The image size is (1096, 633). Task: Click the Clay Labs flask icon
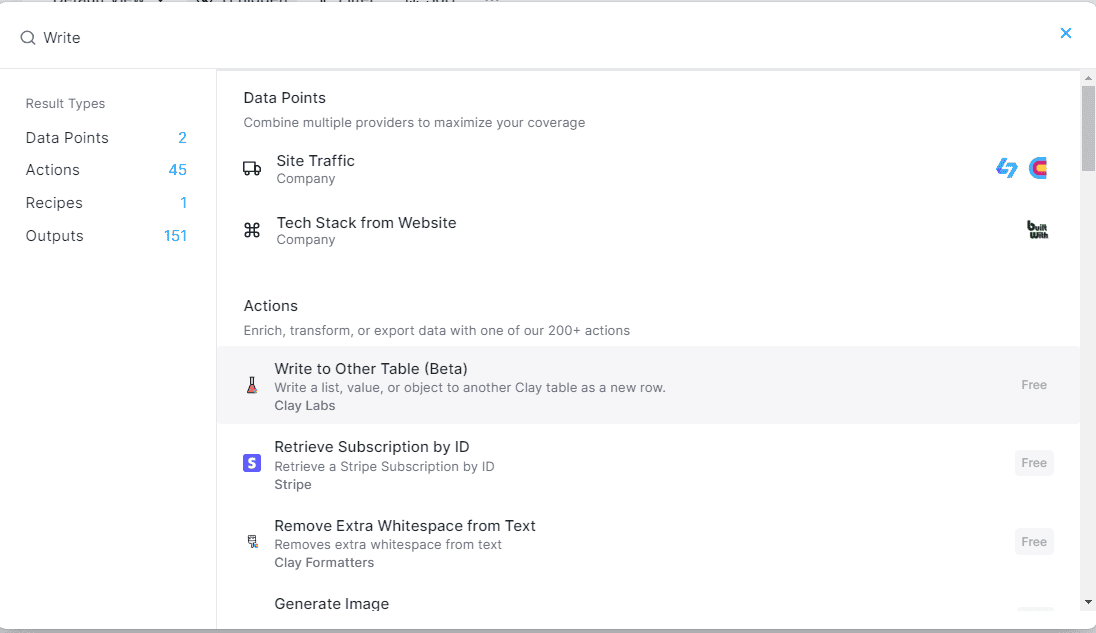point(252,385)
